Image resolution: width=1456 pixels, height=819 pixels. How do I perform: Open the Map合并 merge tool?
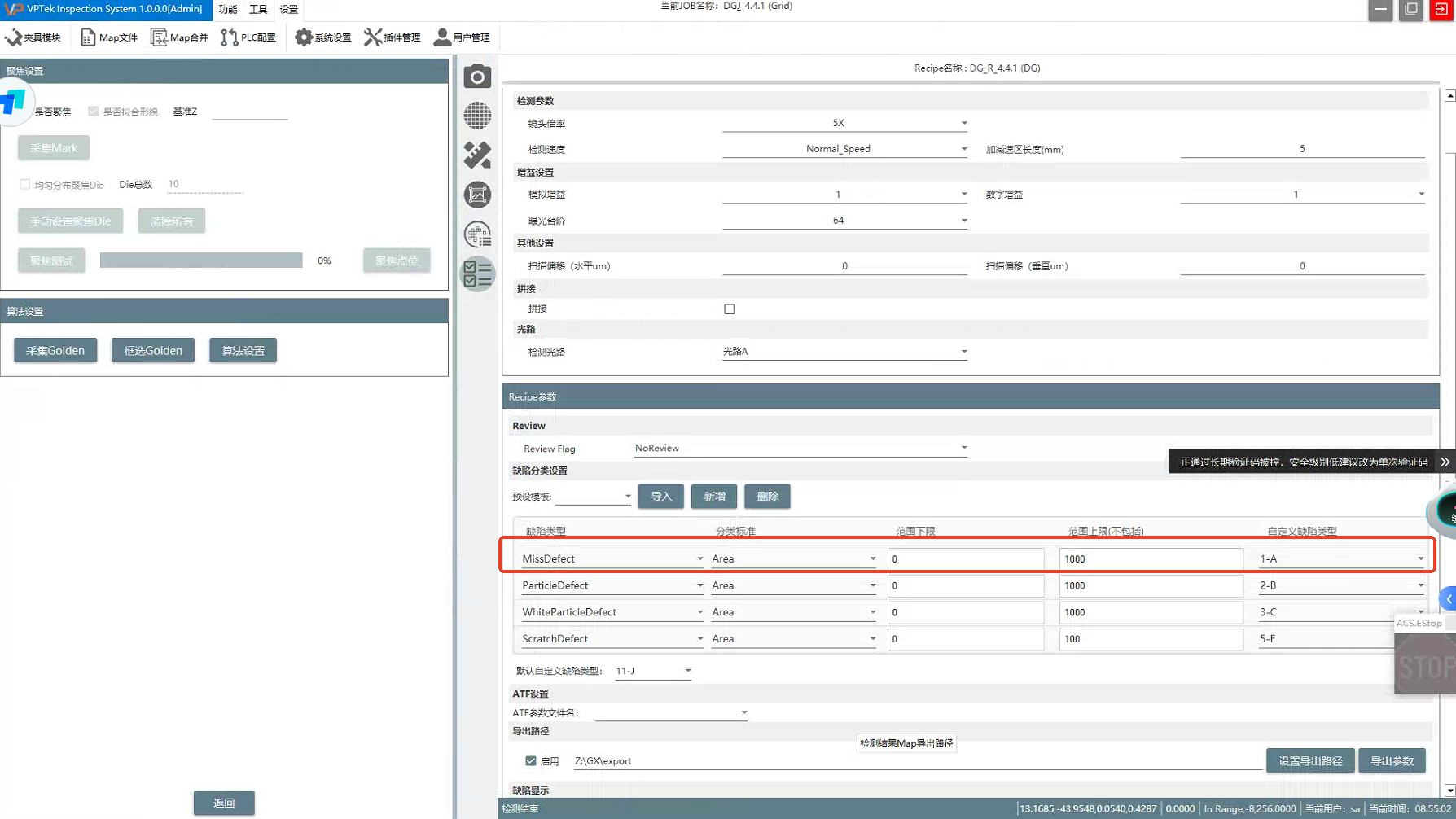(179, 37)
